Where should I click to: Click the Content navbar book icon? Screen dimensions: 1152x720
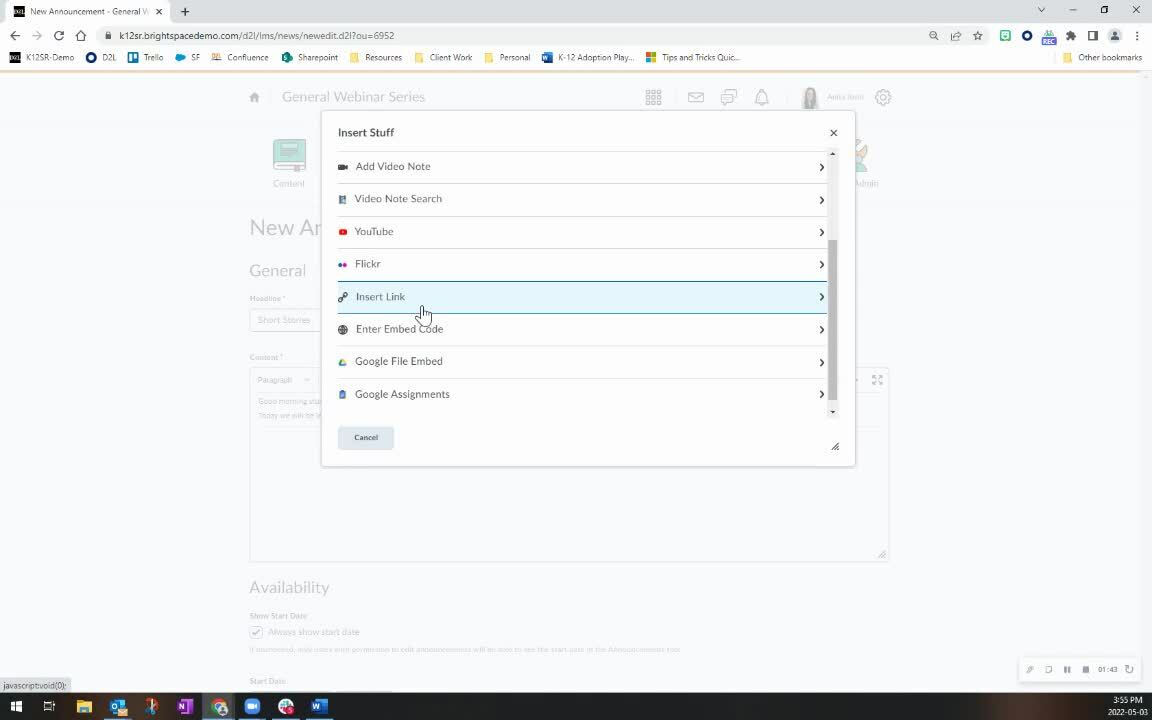point(289,156)
